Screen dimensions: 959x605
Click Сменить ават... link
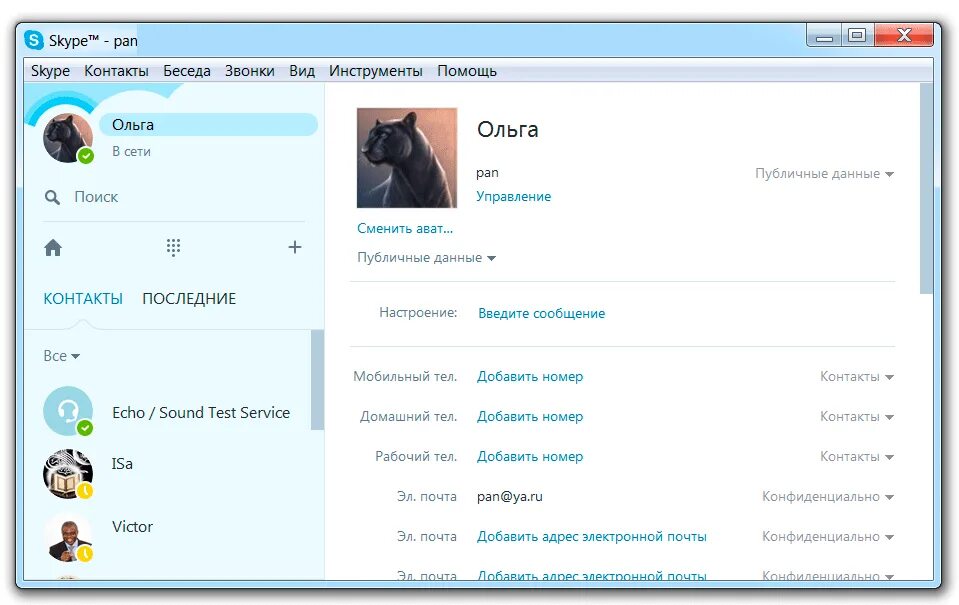405,228
